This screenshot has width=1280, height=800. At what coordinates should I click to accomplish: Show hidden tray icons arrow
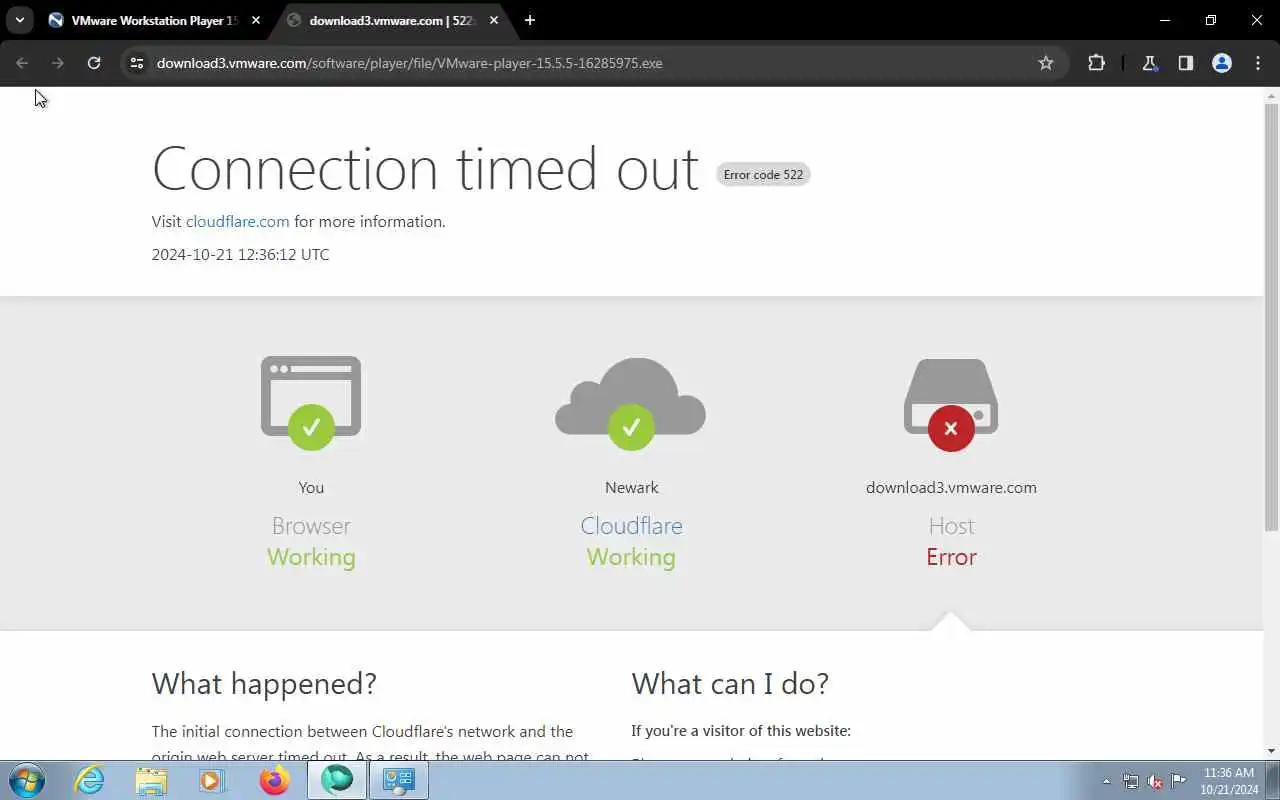[1106, 781]
